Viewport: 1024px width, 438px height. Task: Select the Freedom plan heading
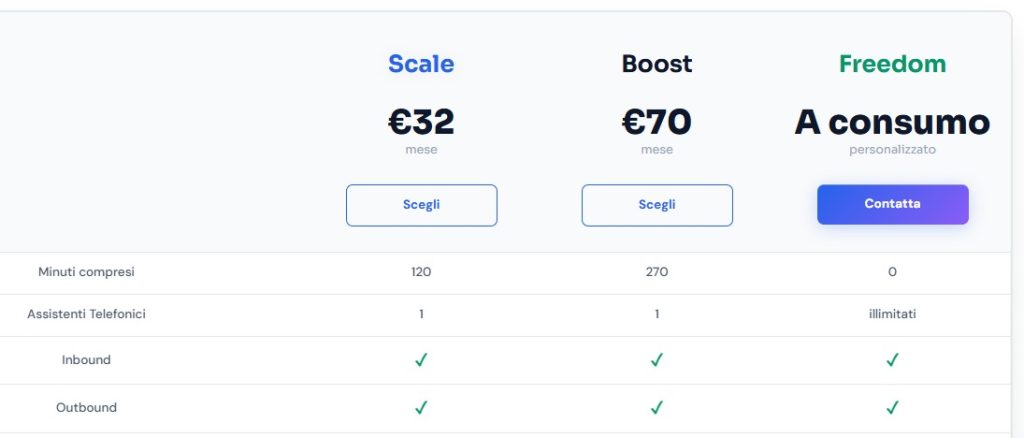(892, 64)
